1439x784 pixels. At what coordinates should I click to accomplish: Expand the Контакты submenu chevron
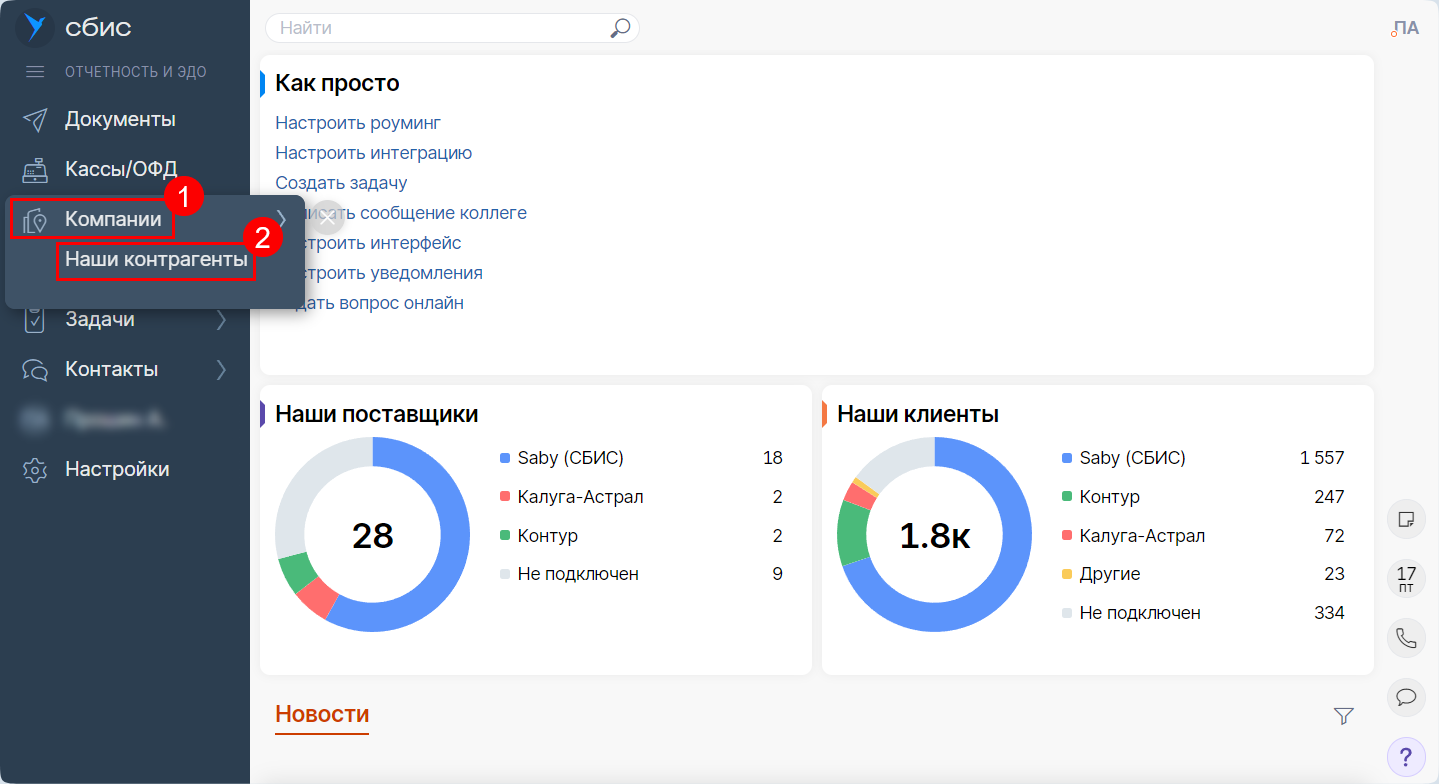[221, 370]
